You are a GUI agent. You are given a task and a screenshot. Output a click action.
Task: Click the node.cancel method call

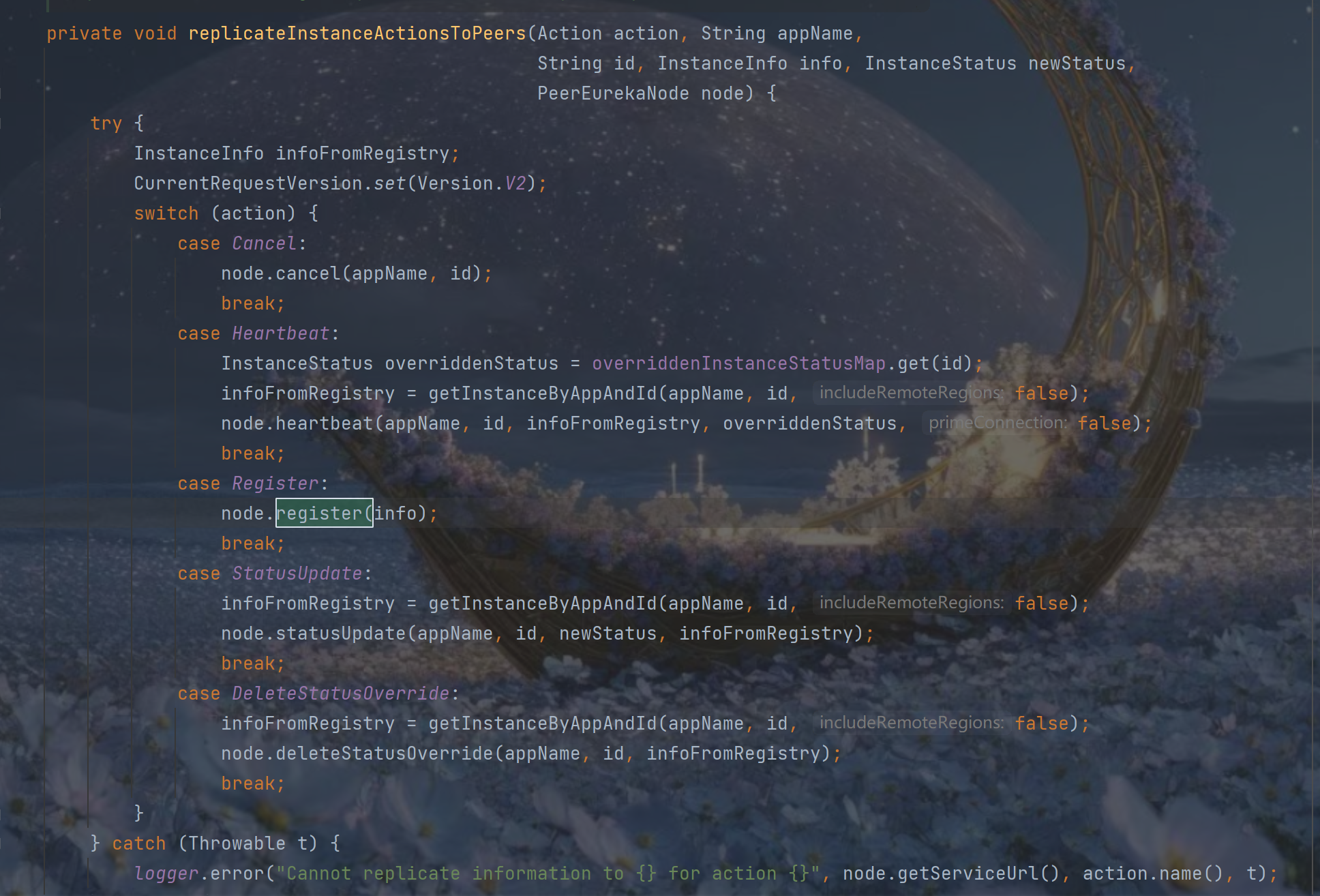(x=307, y=273)
